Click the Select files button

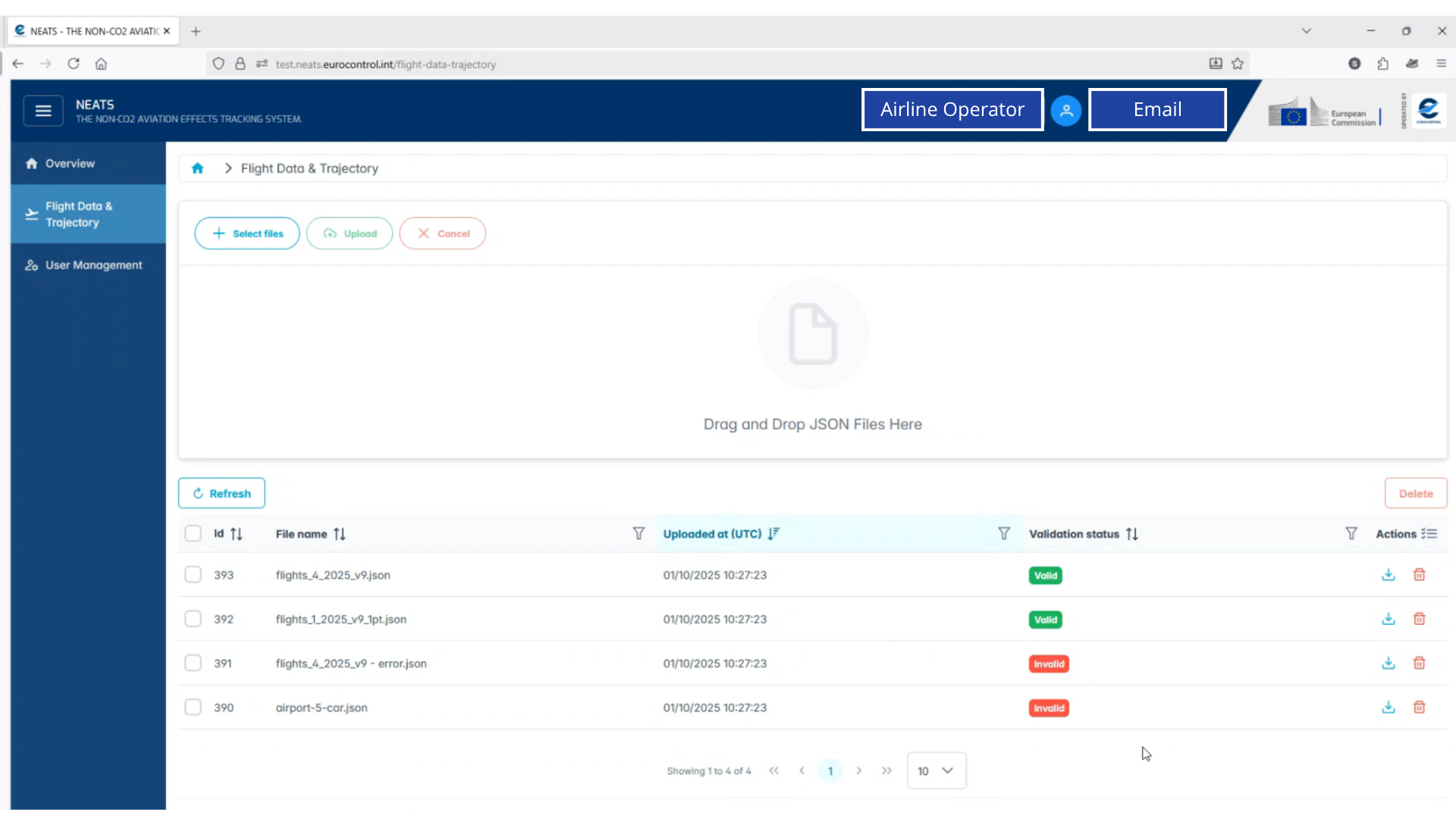[x=247, y=234]
